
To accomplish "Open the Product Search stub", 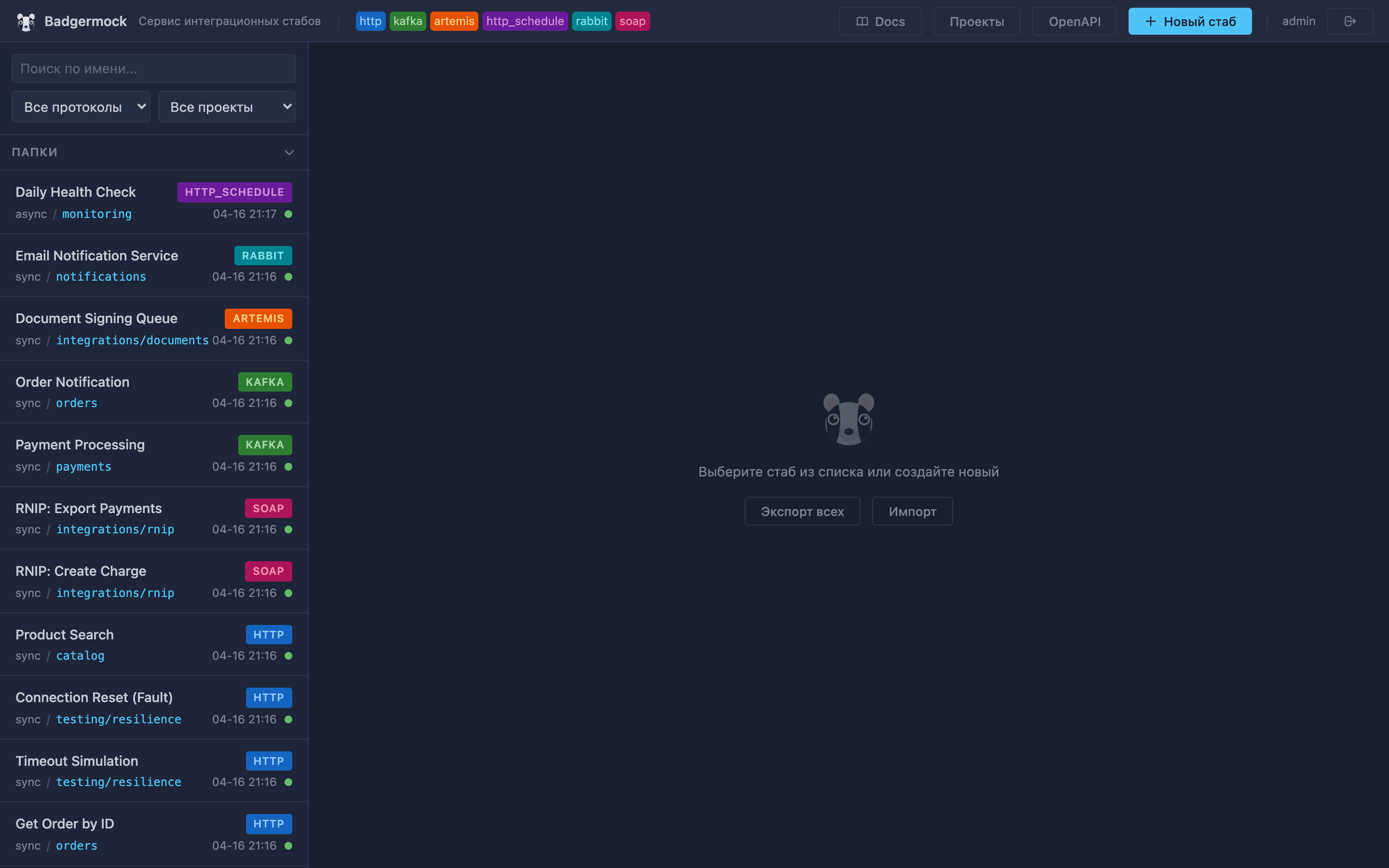I will (154, 645).
